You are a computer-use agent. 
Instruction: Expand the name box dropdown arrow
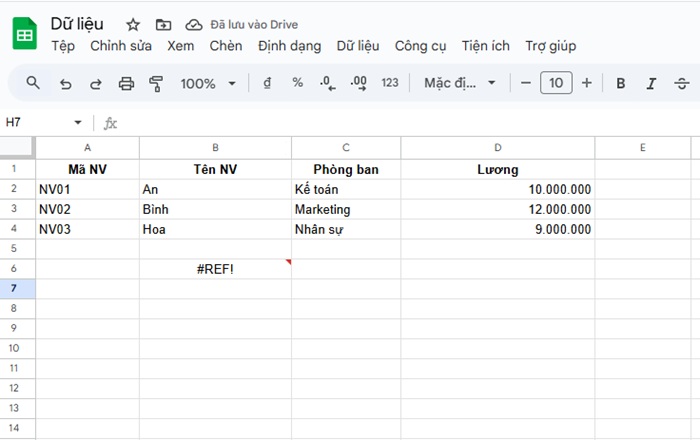pyautogui.click(x=78, y=123)
